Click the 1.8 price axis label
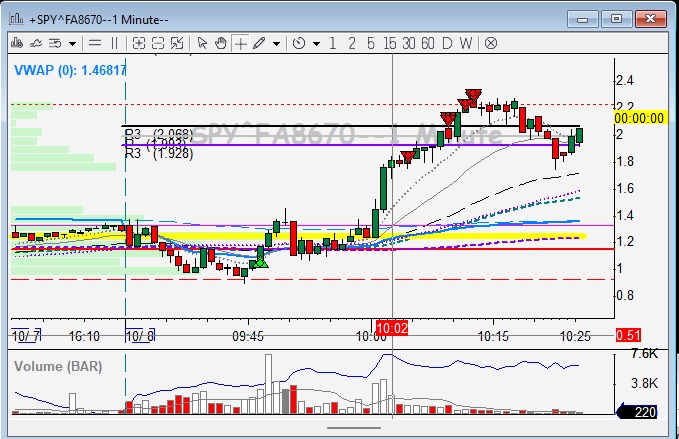The image size is (679, 439). click(625, 161)
